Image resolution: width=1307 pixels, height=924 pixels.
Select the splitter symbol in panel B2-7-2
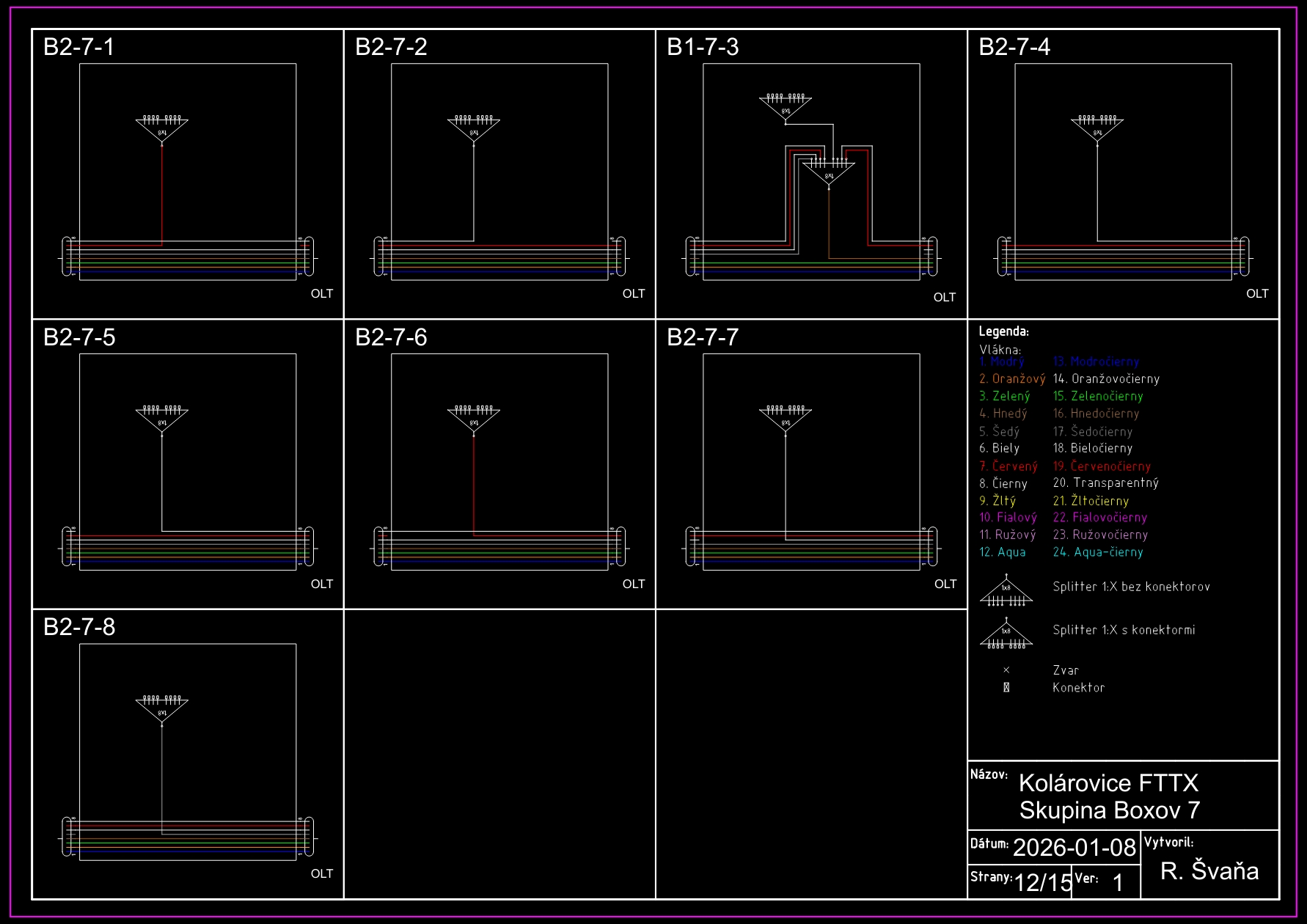tap(474, 129)
